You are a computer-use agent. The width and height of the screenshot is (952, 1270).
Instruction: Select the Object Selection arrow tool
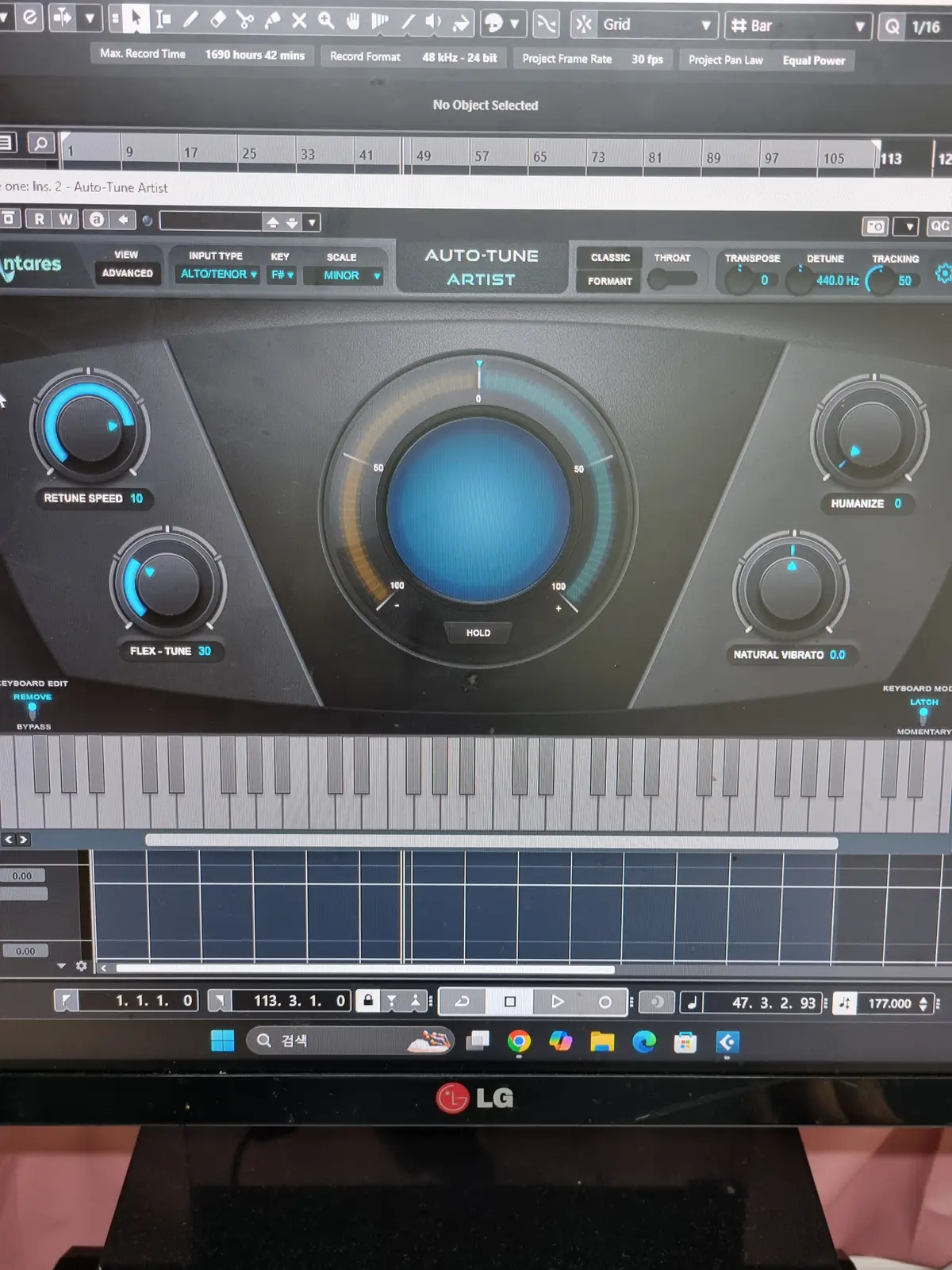coord(136,19)
